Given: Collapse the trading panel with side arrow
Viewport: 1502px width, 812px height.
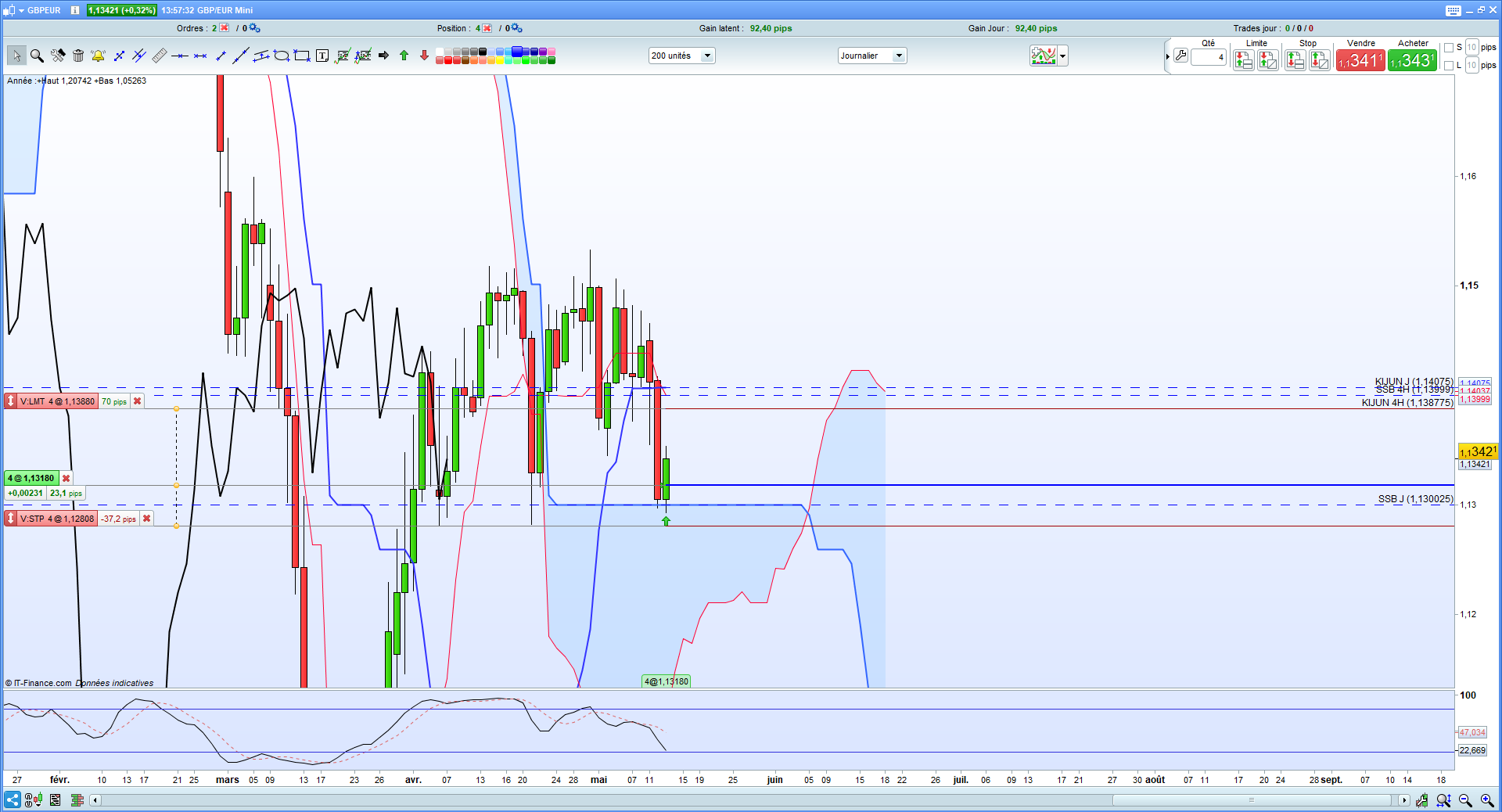Looking at the screenshot, I should pos(1167,56).
